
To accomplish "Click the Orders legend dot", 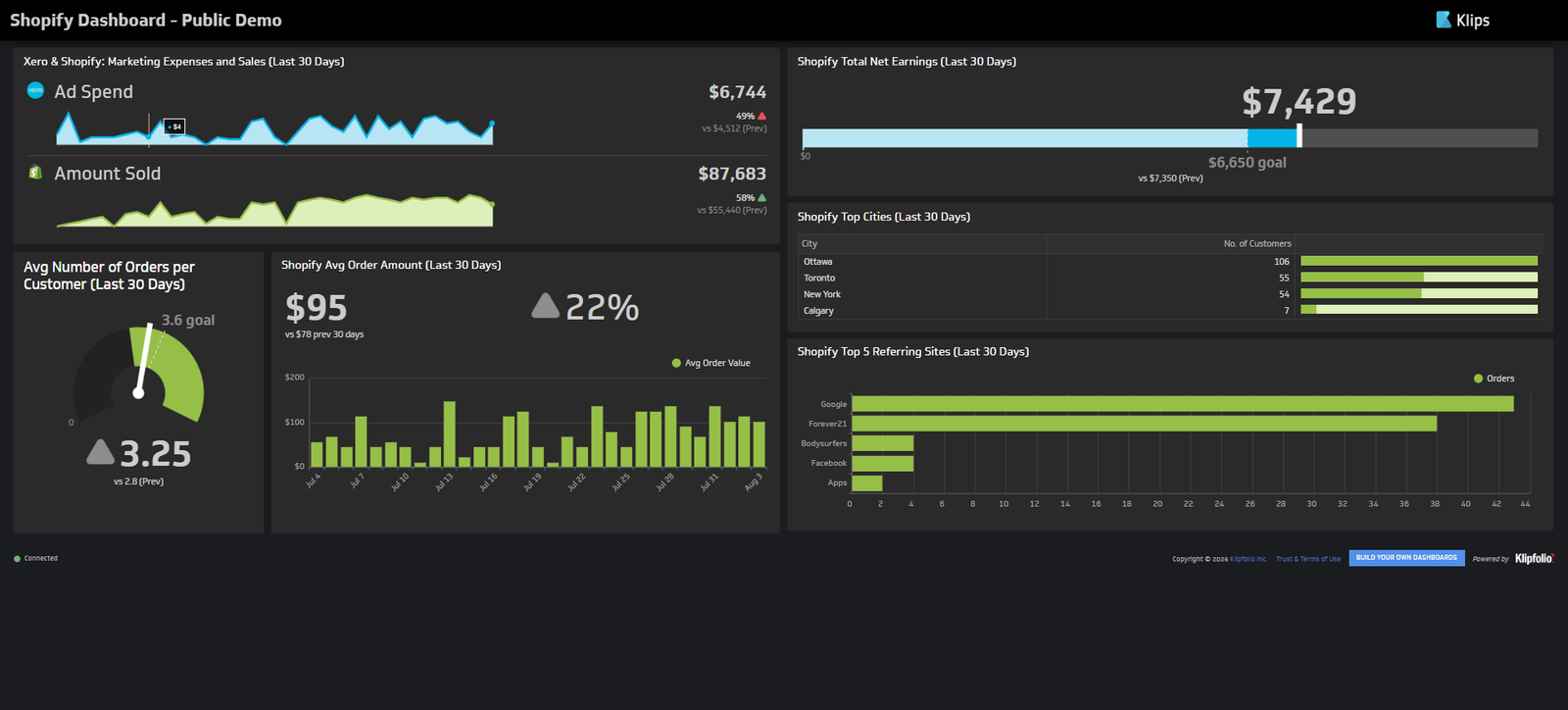I will (x=1478, y=379).
